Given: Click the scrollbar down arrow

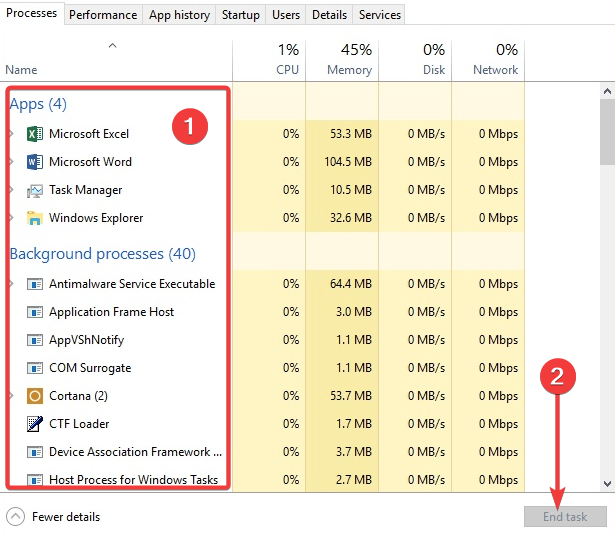Looking at the screenshot, I should point(607,484).
